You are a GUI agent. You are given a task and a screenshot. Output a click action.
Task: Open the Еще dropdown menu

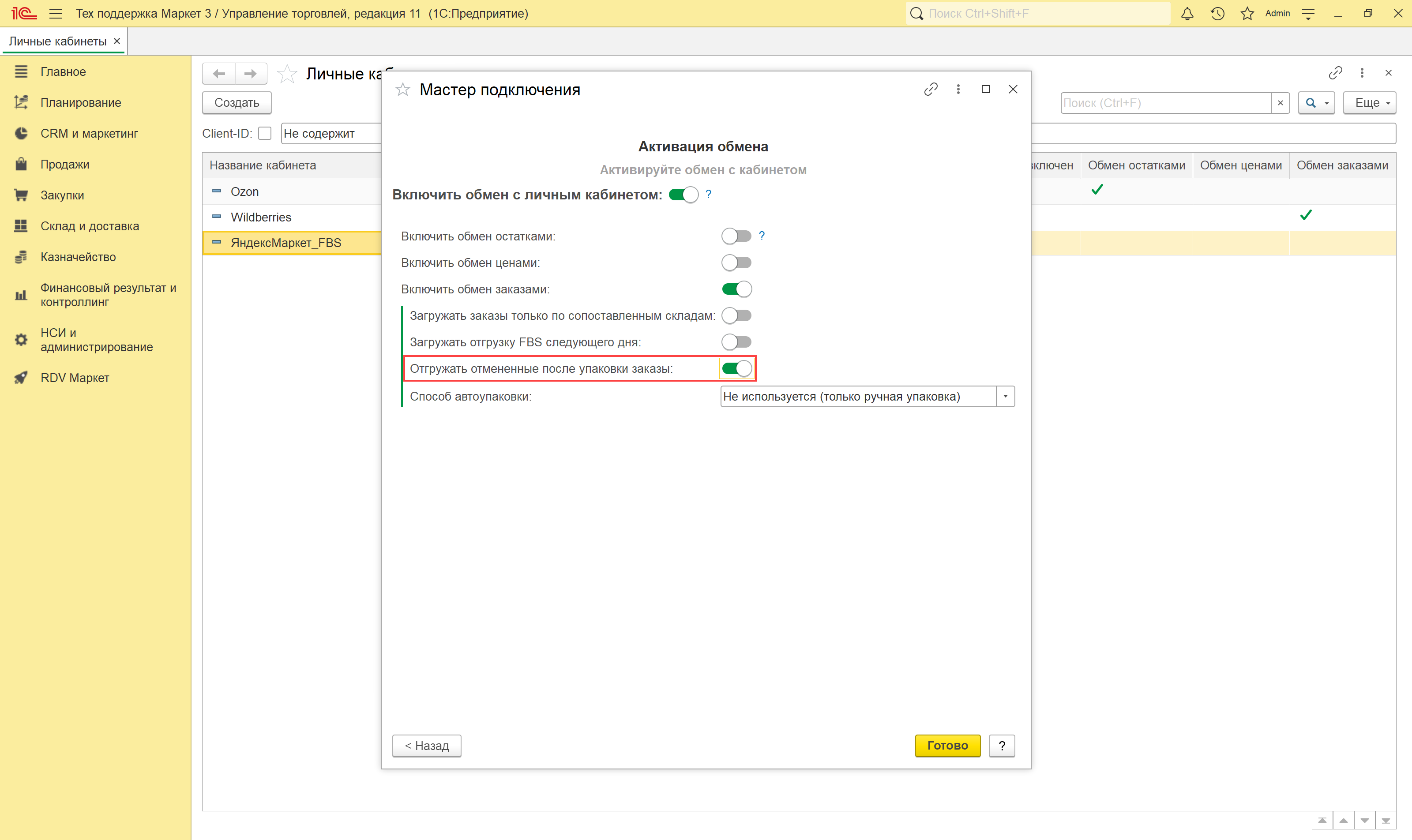[x=1370, y=103]
